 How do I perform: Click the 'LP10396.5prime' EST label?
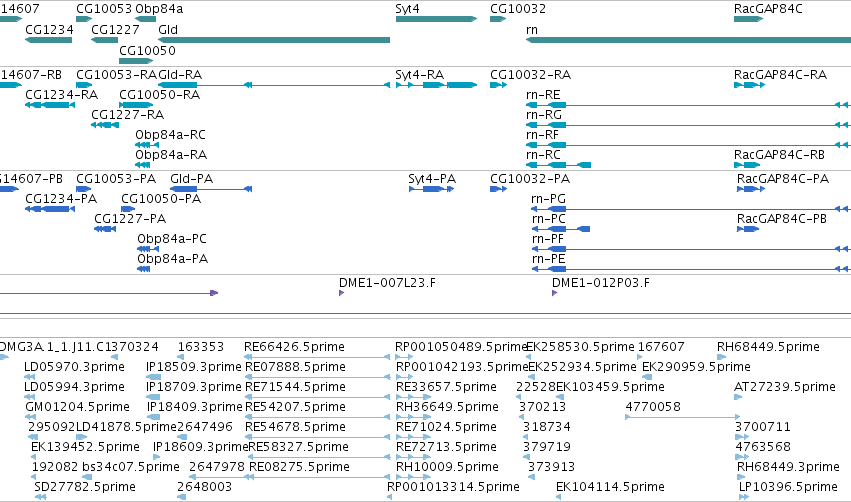(x=788, y=487)
